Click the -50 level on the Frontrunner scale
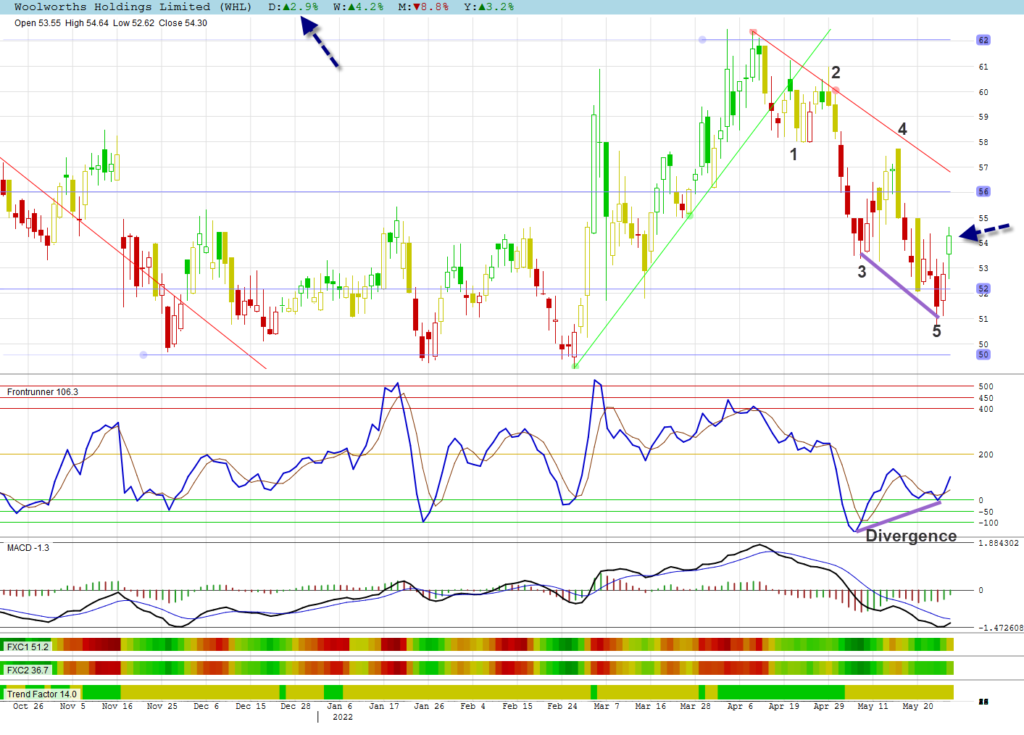The height and width of the screenshot is (735, 1024). (x=985, y=512)
